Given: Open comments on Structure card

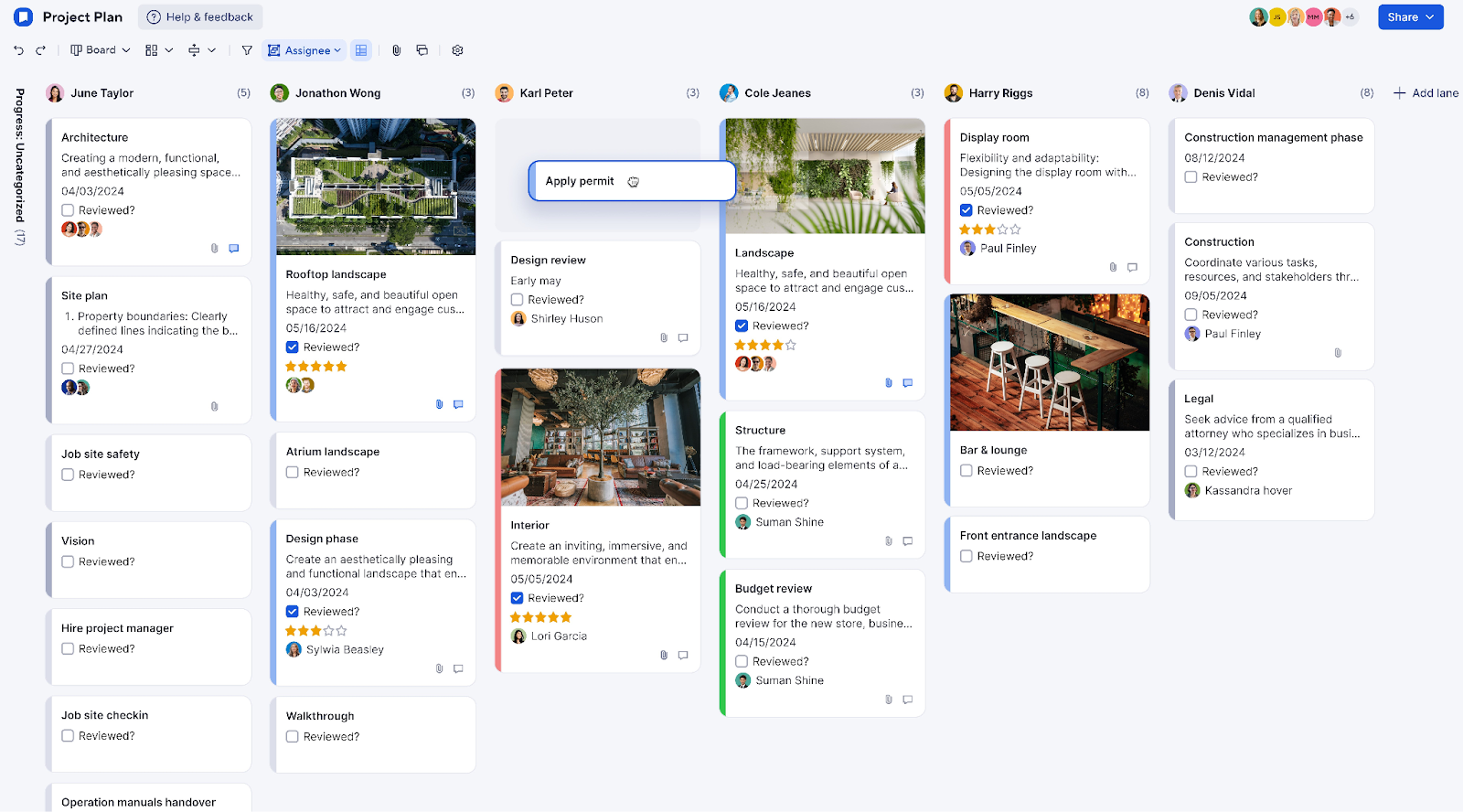Looking at the screenshot, I should pyautogui.click(x=908, y=541).
